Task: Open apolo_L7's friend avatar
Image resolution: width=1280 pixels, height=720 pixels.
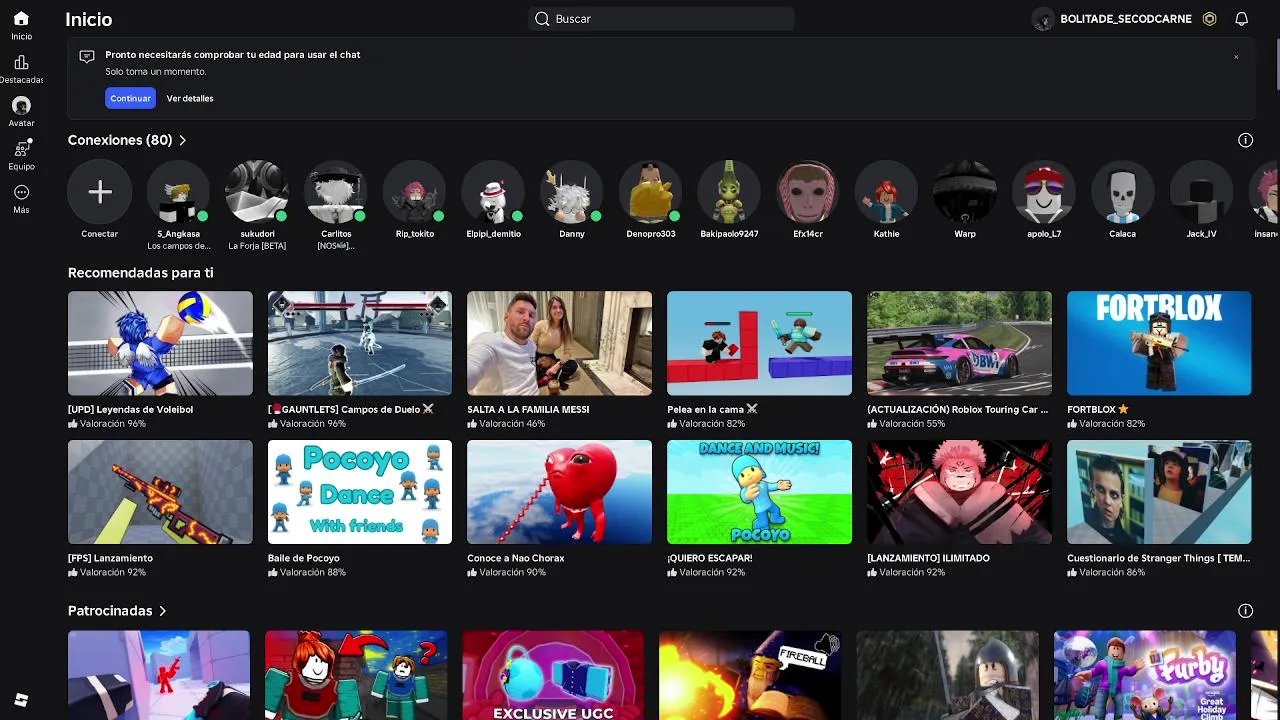Action: pos(1044,192)
